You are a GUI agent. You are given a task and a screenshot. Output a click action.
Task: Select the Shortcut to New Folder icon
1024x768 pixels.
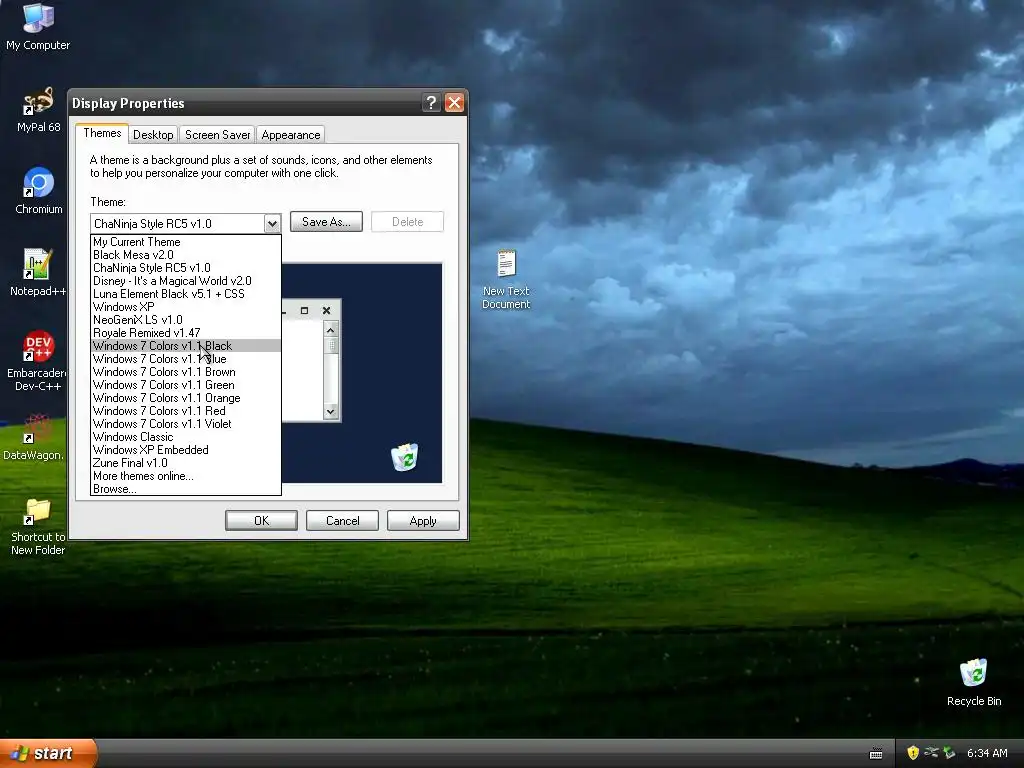click(x=38, y=526)
